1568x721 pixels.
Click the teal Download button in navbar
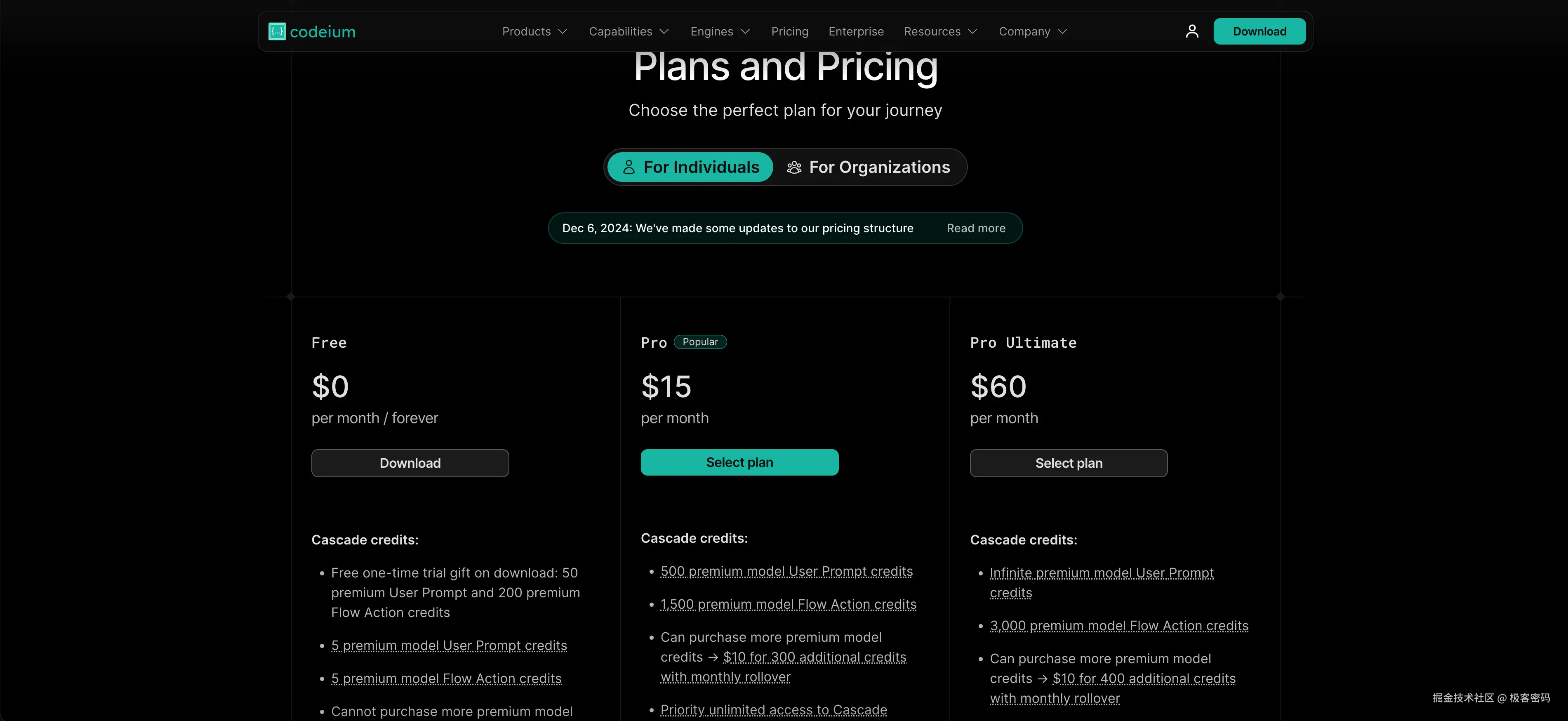[1260, 32]
